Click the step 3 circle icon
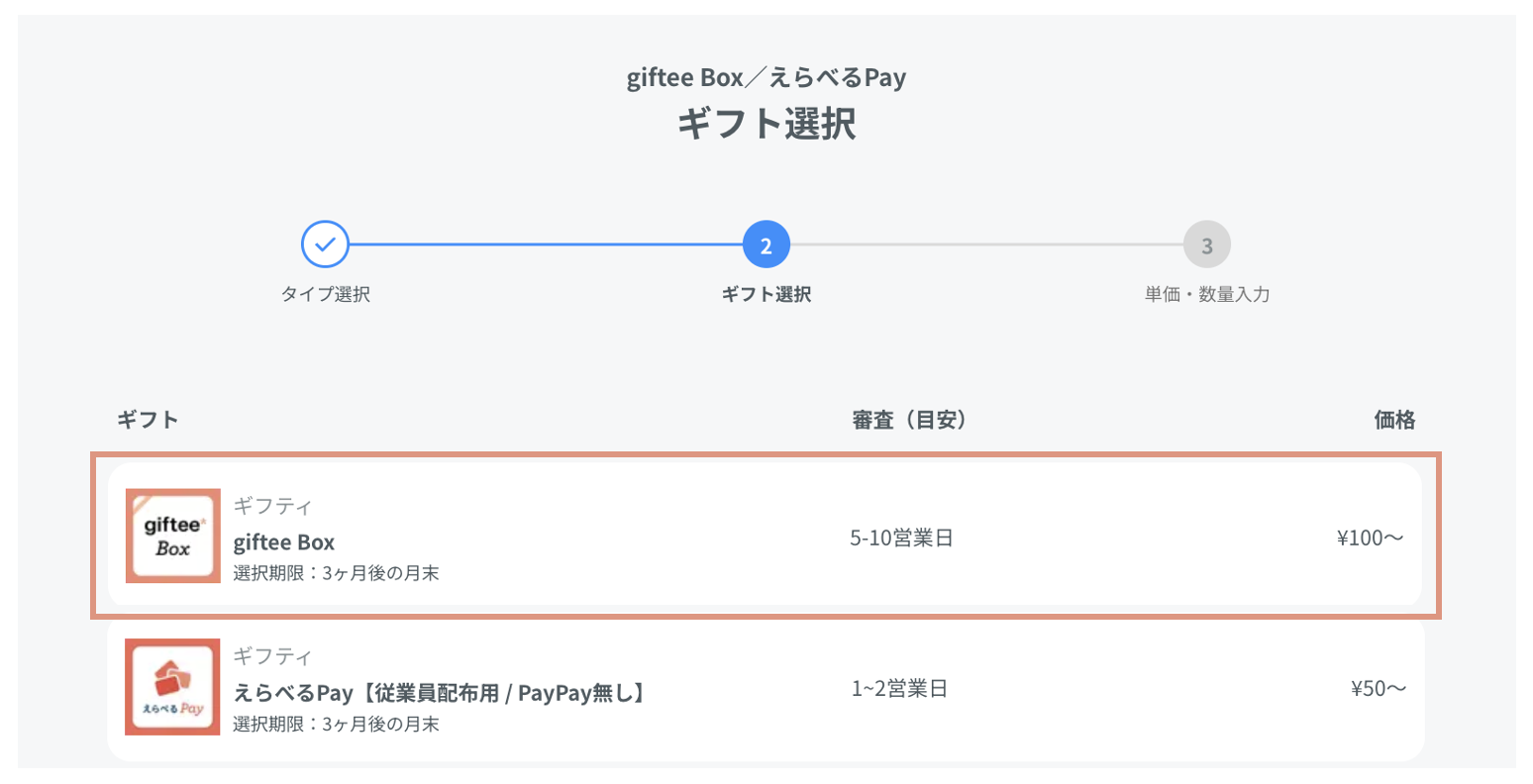Image resolution: width=1533 pixels, height=784 pixels. tap(1206, 245)
